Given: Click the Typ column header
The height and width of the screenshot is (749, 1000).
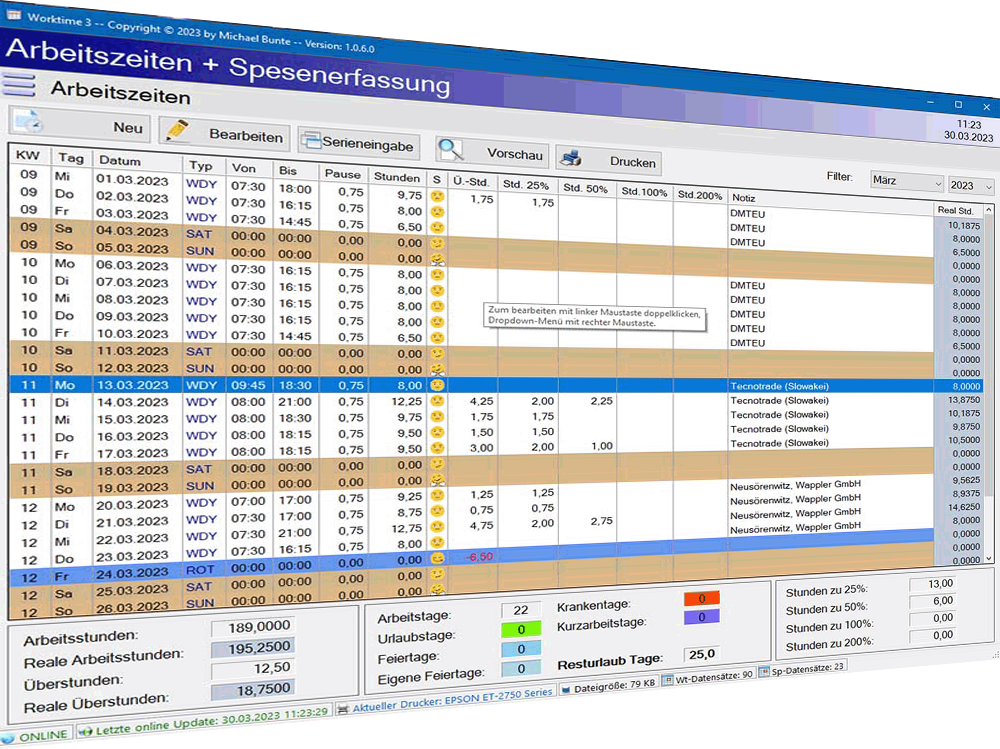Looking at the screenshot, I should 204,166.
